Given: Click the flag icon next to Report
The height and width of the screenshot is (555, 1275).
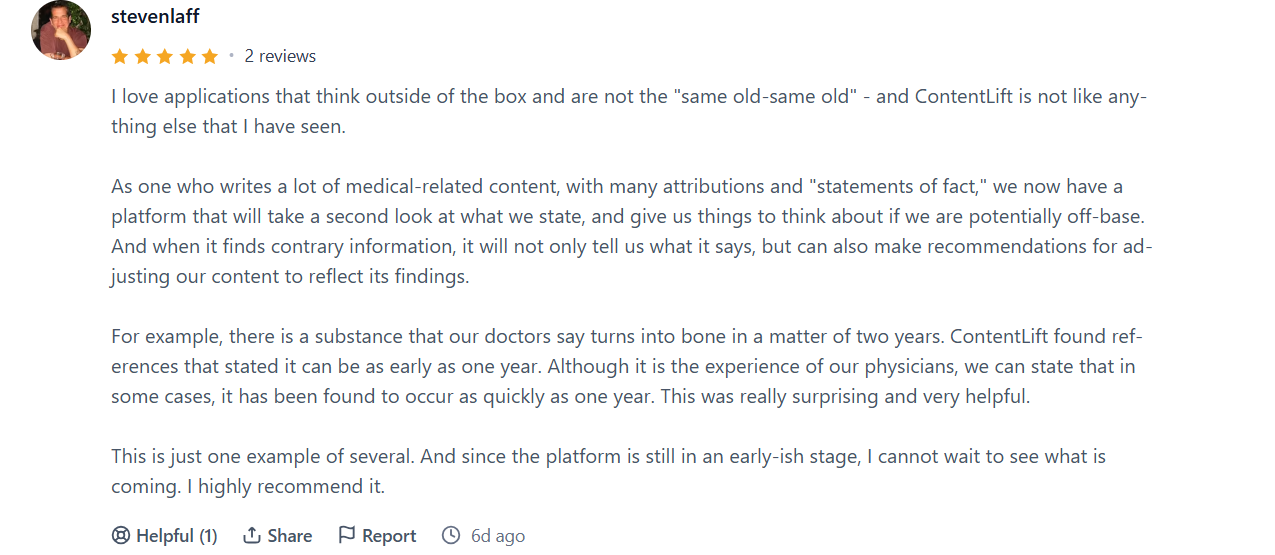Looking at the screenshot, I should (x=347, y=536).
